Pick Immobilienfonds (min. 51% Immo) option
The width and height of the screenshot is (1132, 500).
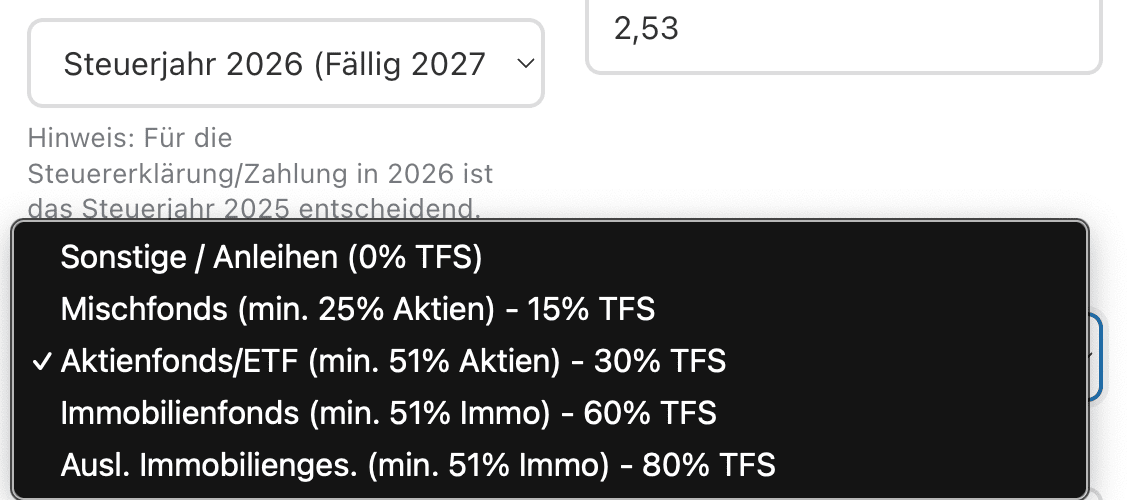click(x=388, y=413)
